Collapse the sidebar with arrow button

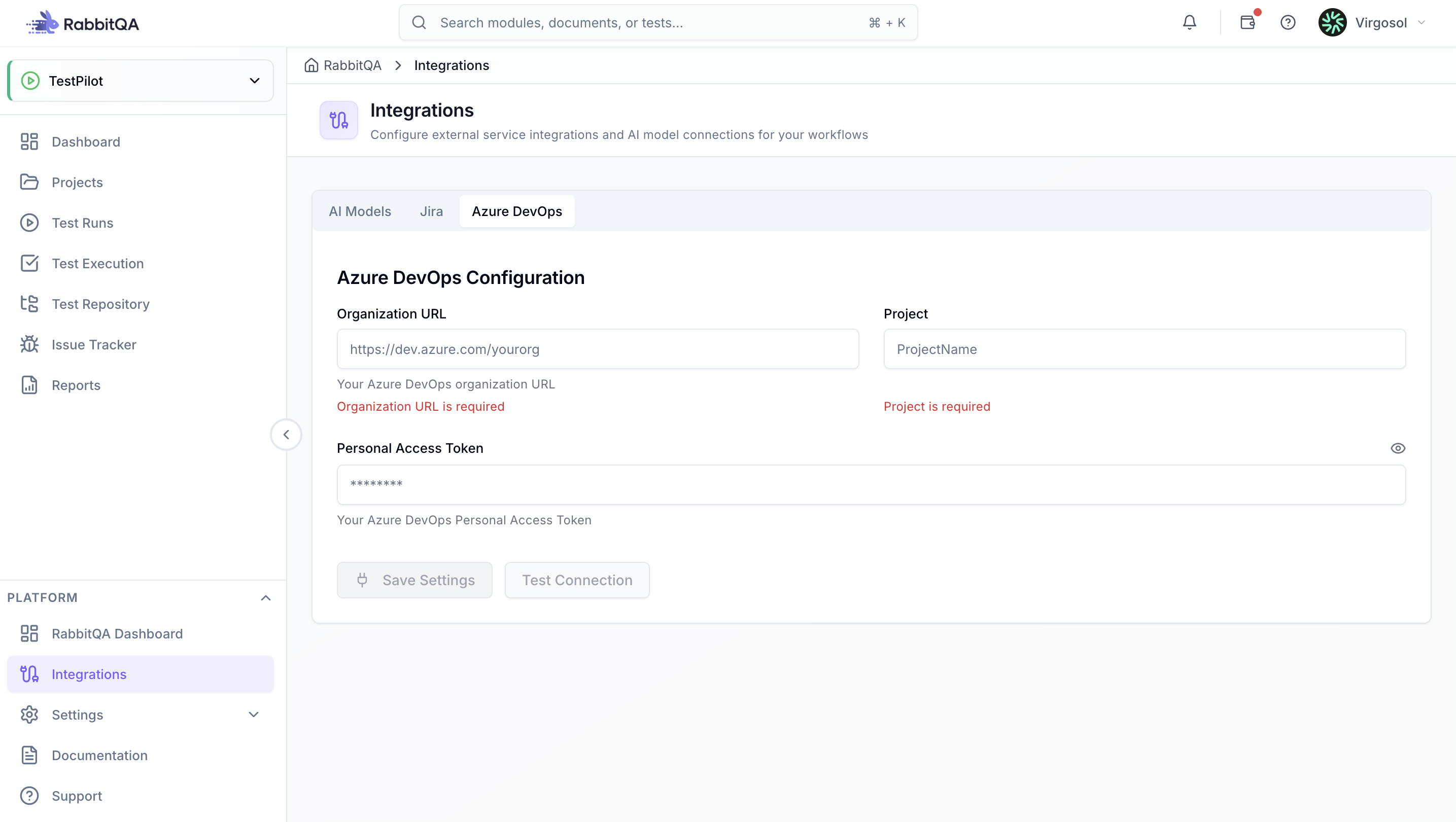[286, 435]
